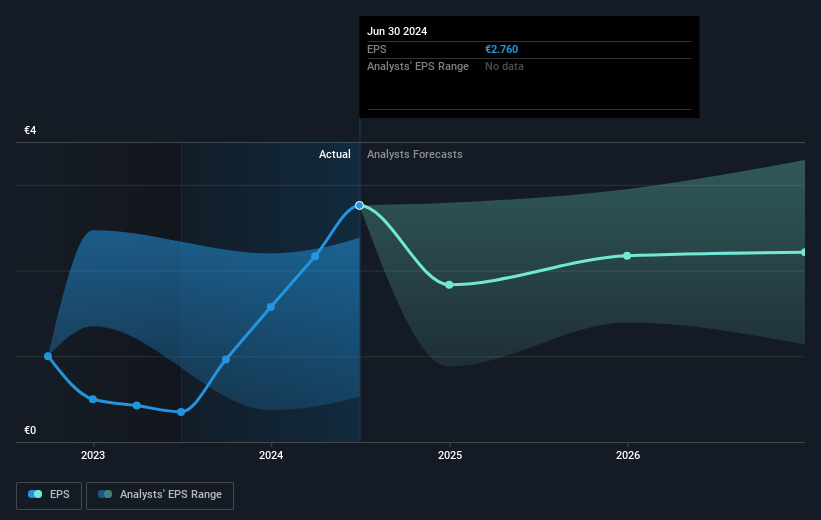The height and width of the screenshot is (520, 821).
Task: Click the 2024 x-axis label
Action: 271,455
